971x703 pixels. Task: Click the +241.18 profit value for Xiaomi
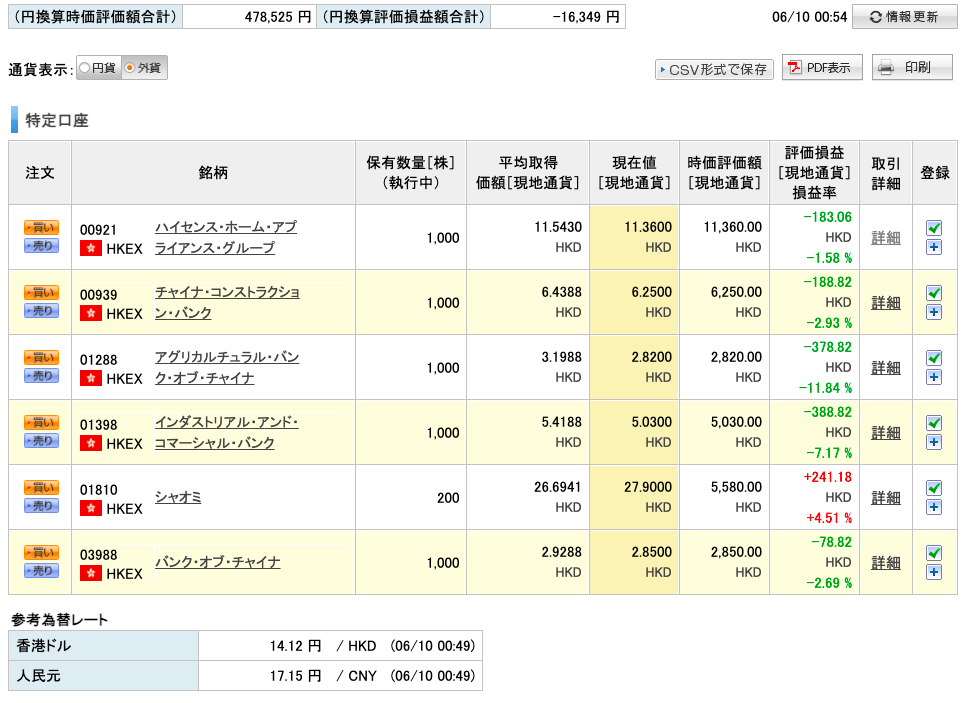pyautogui.click(x=827, y=478)
